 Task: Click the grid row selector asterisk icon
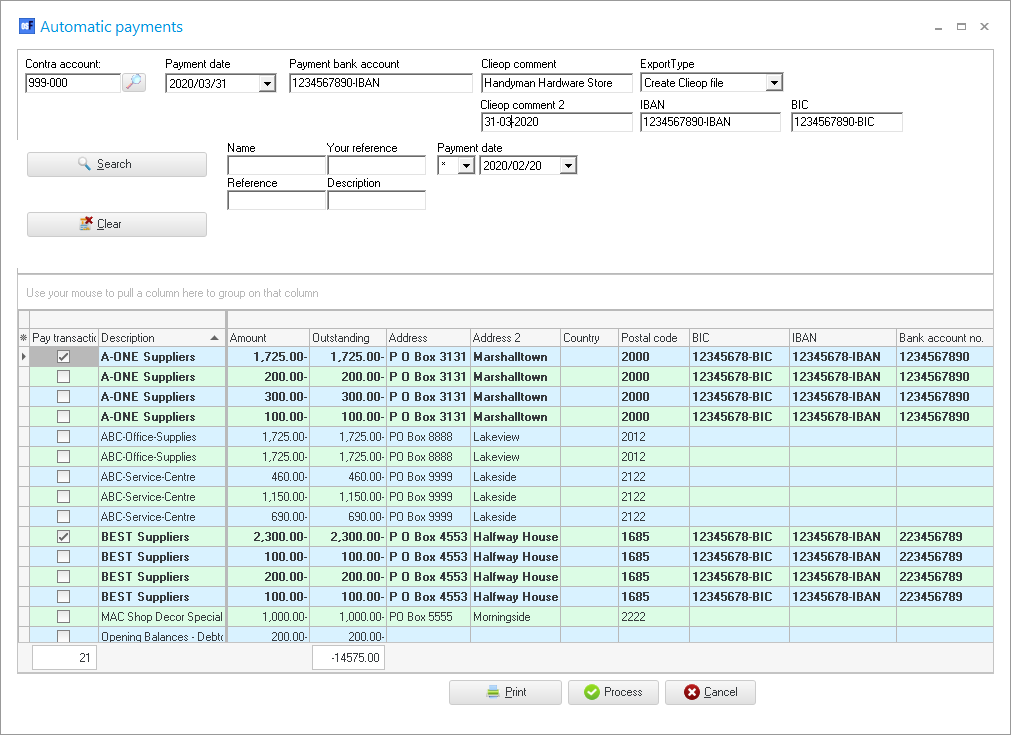[23, 338]
